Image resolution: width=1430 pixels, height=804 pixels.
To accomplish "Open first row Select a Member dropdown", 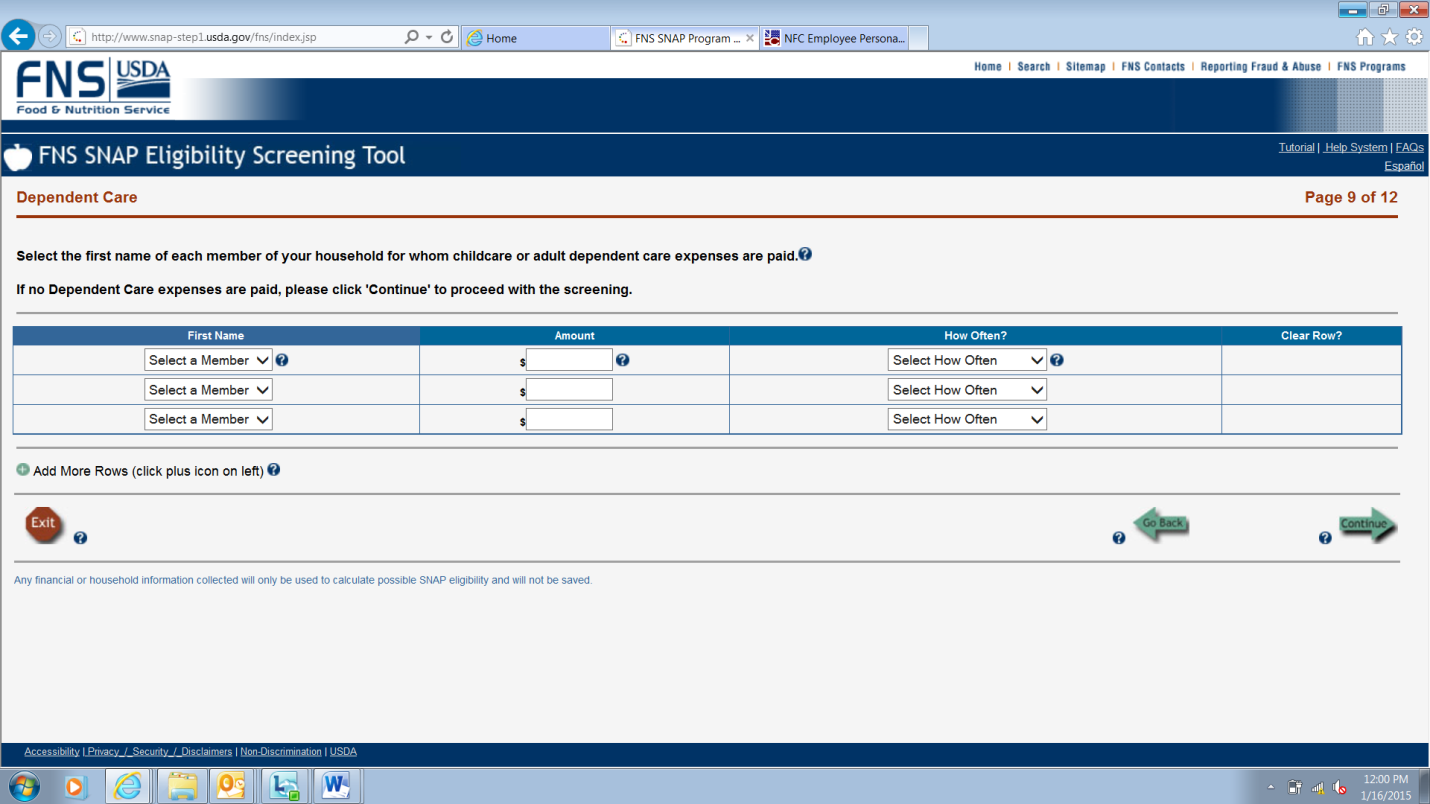I will click(208, 360).
